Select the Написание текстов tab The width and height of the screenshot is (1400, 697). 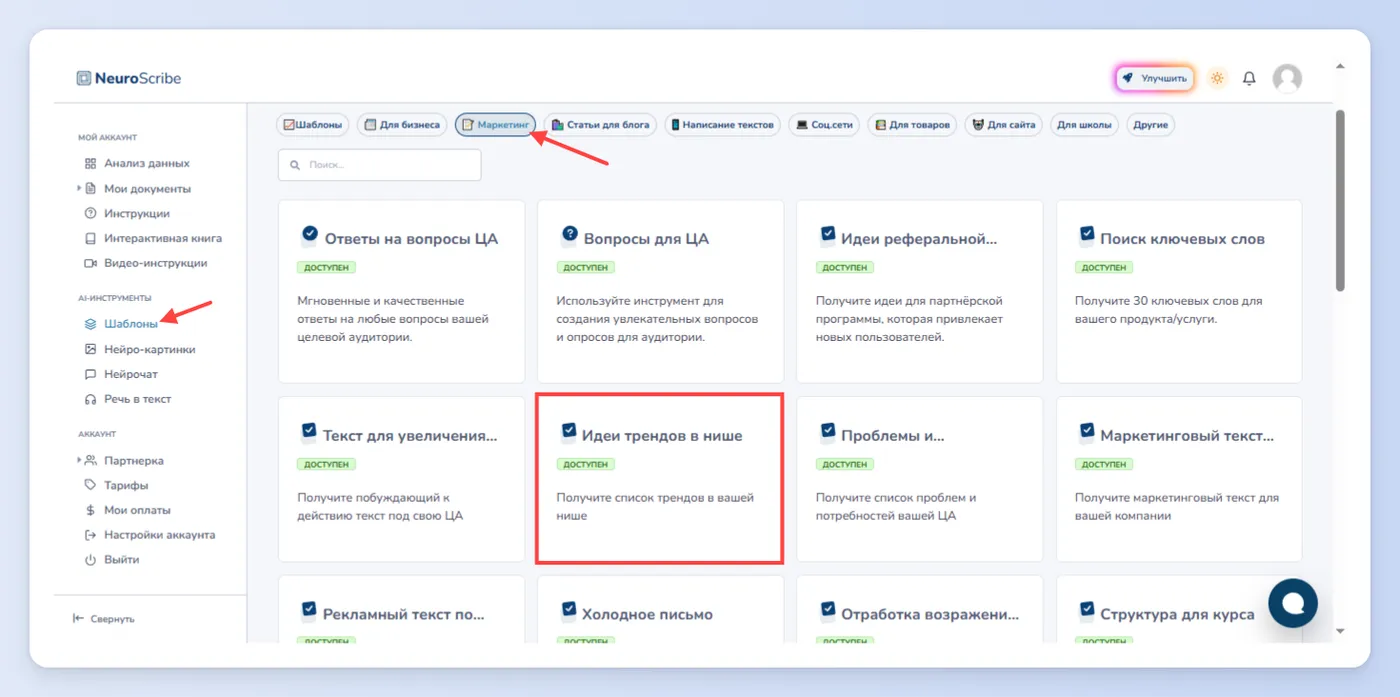[722, 125]
